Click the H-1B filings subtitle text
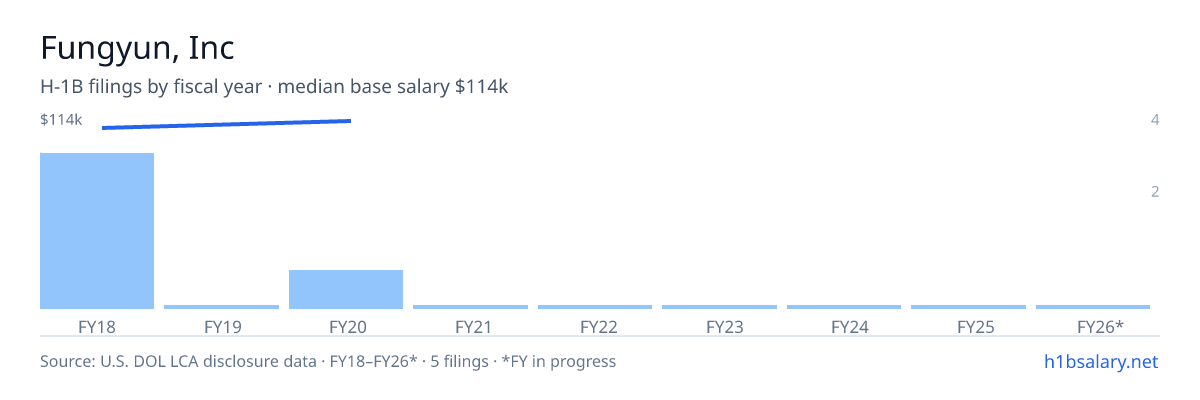 274,87
